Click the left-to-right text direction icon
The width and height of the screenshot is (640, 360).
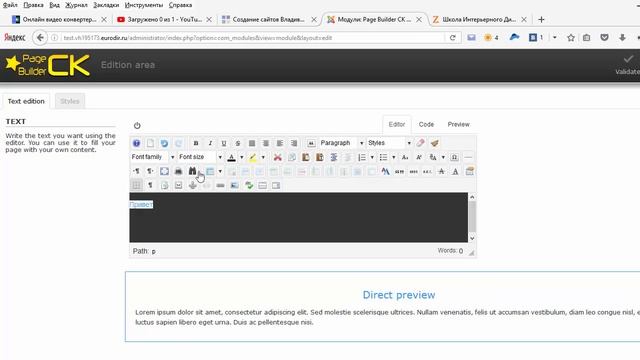(136, 171)
